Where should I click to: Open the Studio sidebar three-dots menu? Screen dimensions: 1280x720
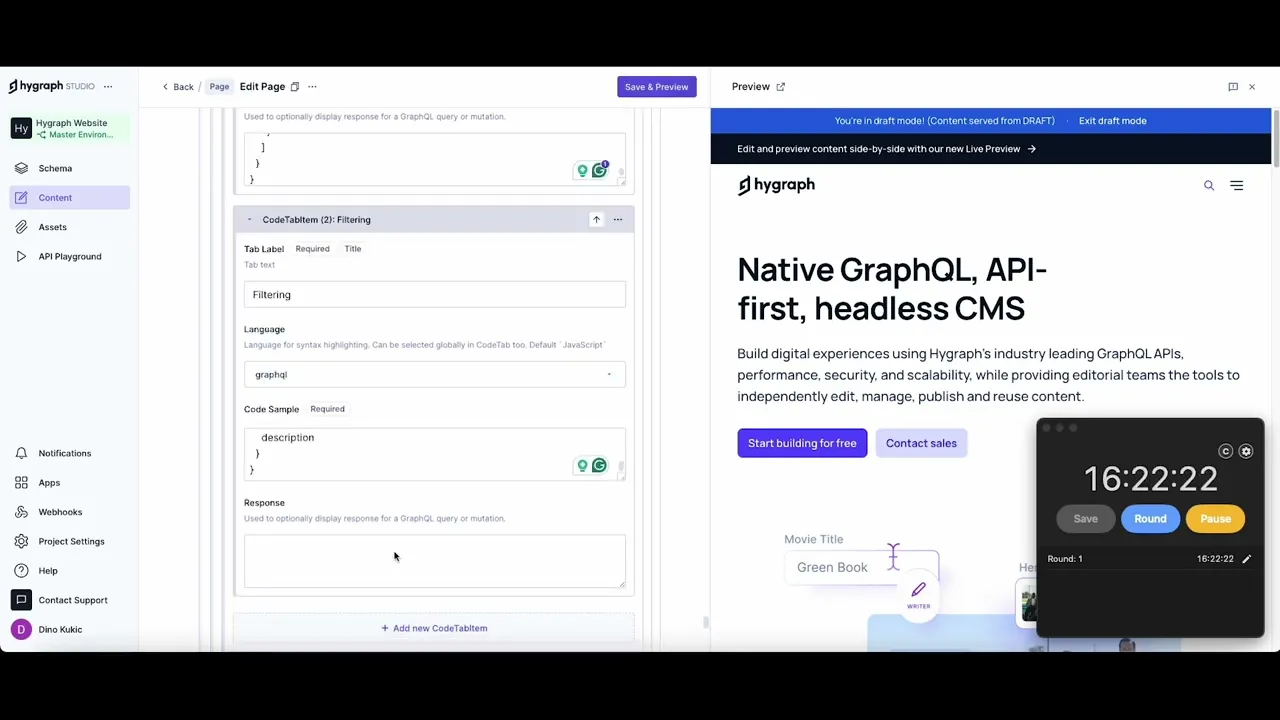coord(108,86)
